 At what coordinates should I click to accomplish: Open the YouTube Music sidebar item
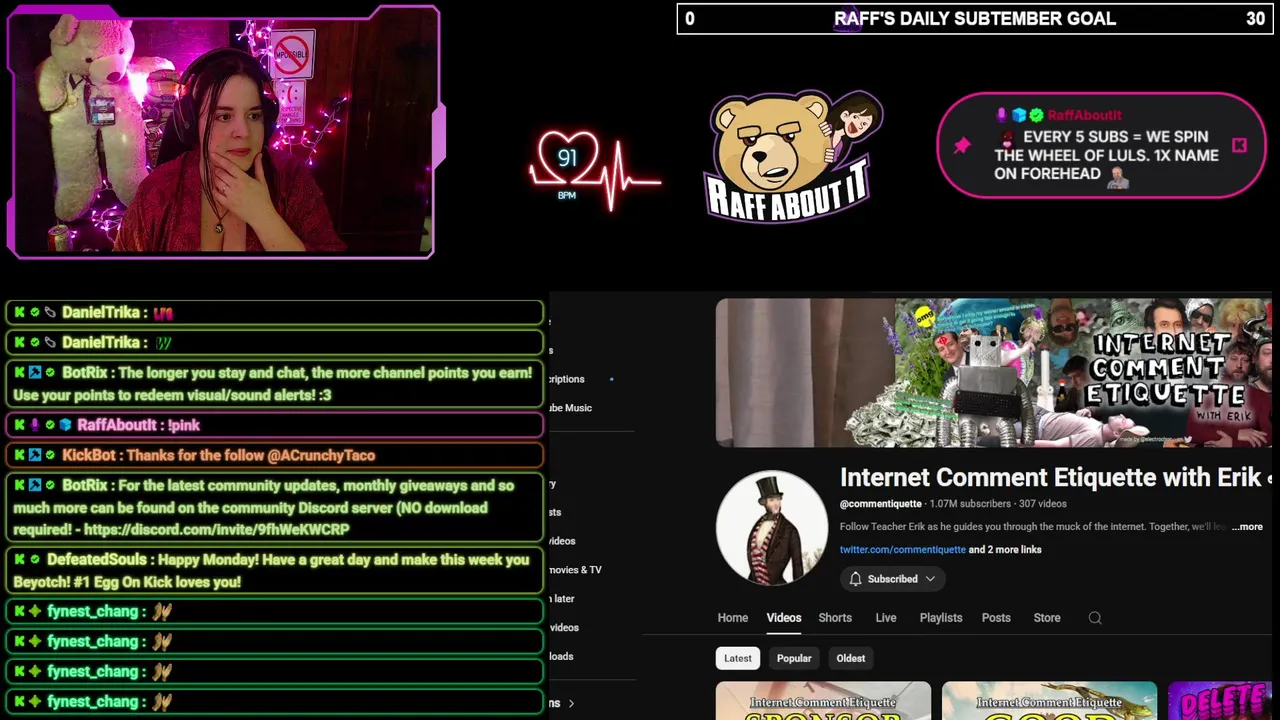[571, 408]
